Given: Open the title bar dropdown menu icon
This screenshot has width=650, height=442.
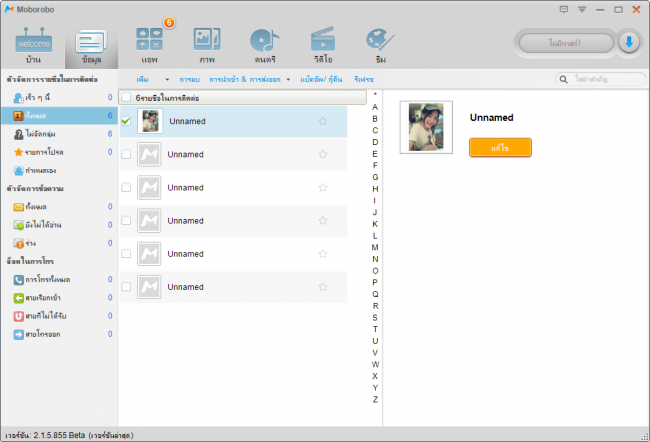Looking at the screenshot, I should click(x=582, y=9).
